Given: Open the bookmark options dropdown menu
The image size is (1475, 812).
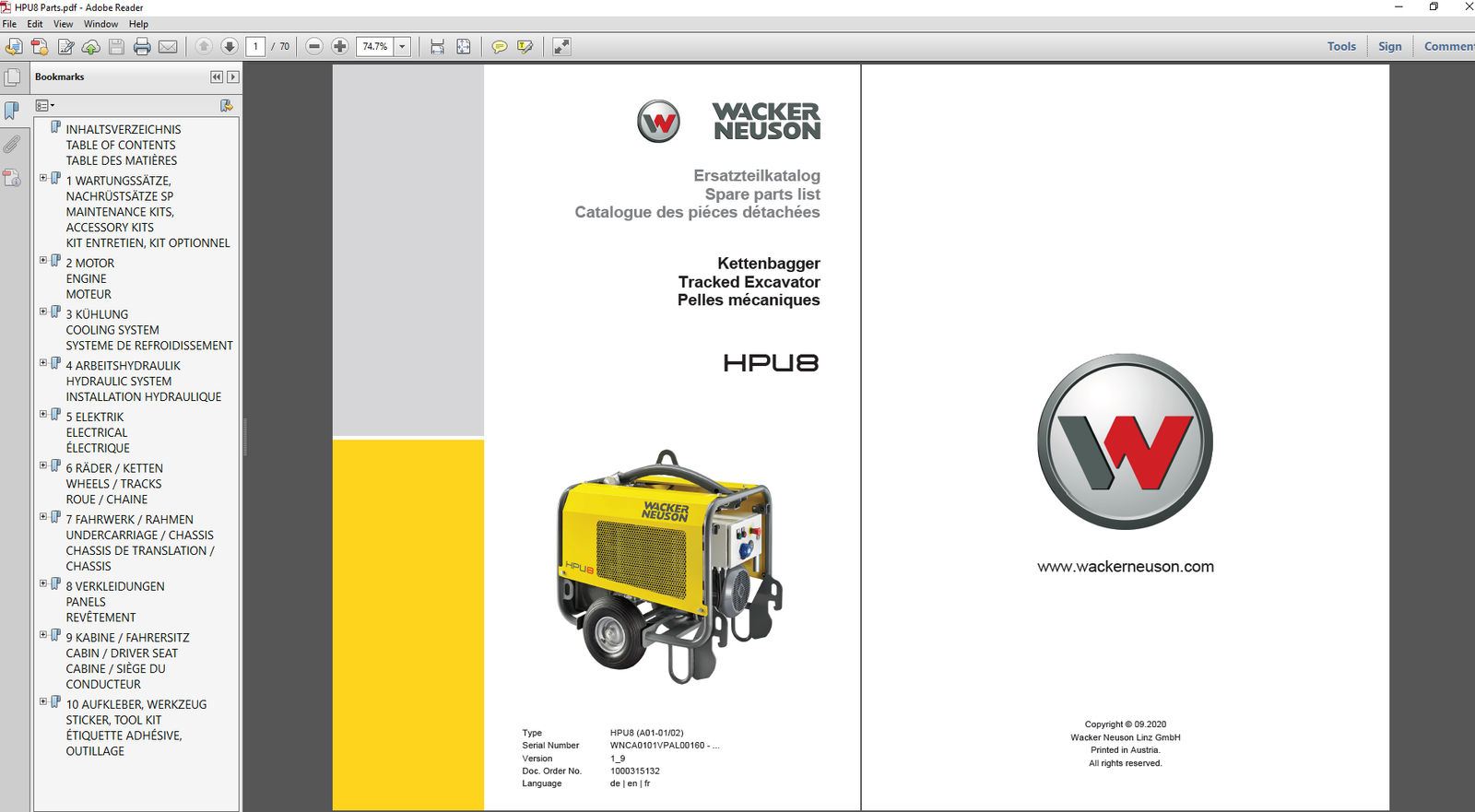Looking at the screenshot, I should point(45,106).
